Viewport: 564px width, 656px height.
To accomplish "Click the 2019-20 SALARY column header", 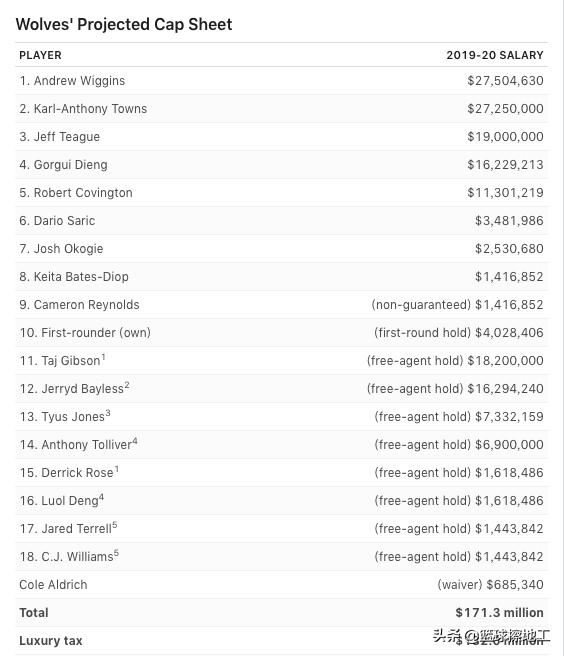I will point(495,55).
